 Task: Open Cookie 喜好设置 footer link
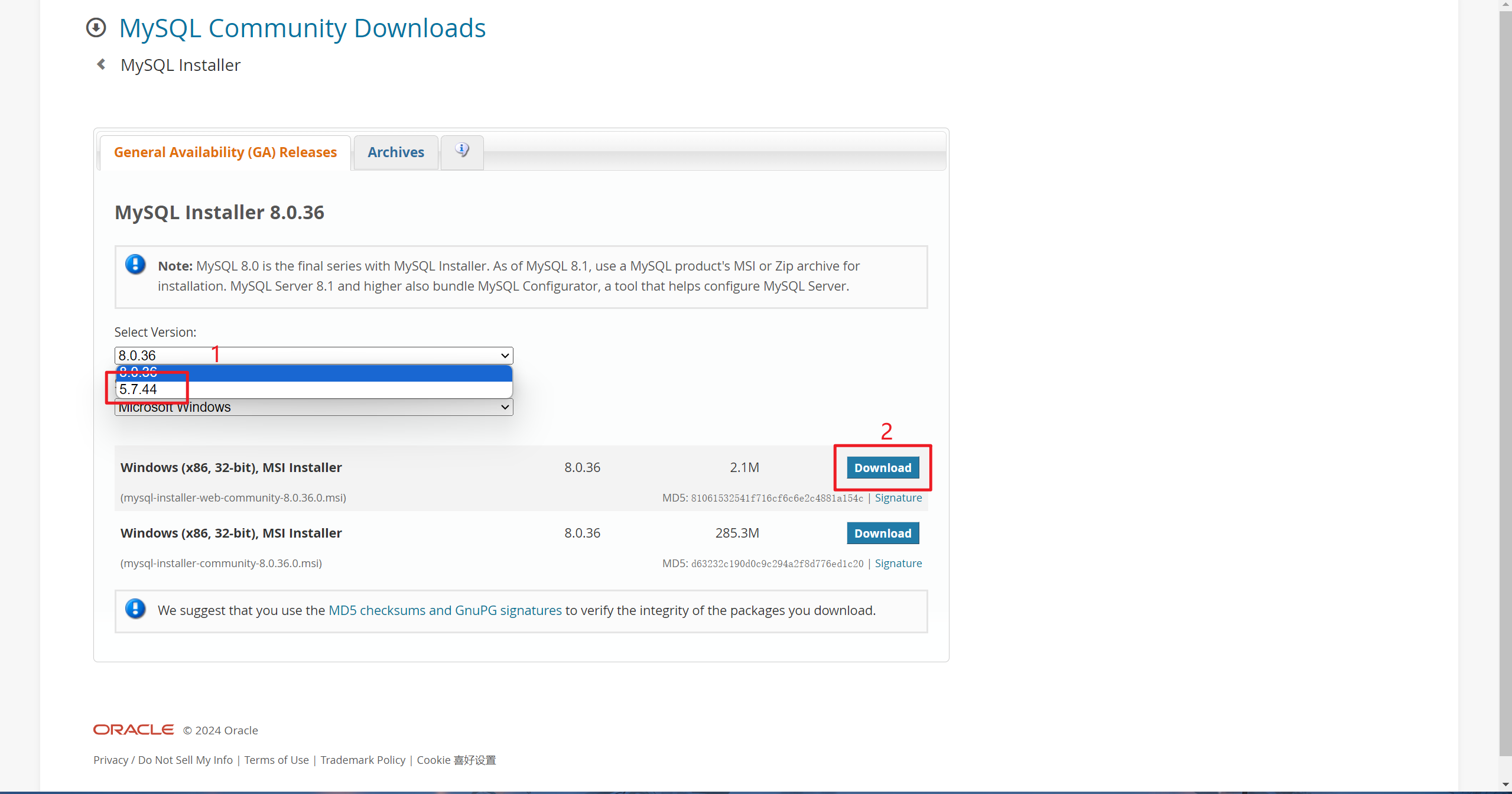(456, 760)
